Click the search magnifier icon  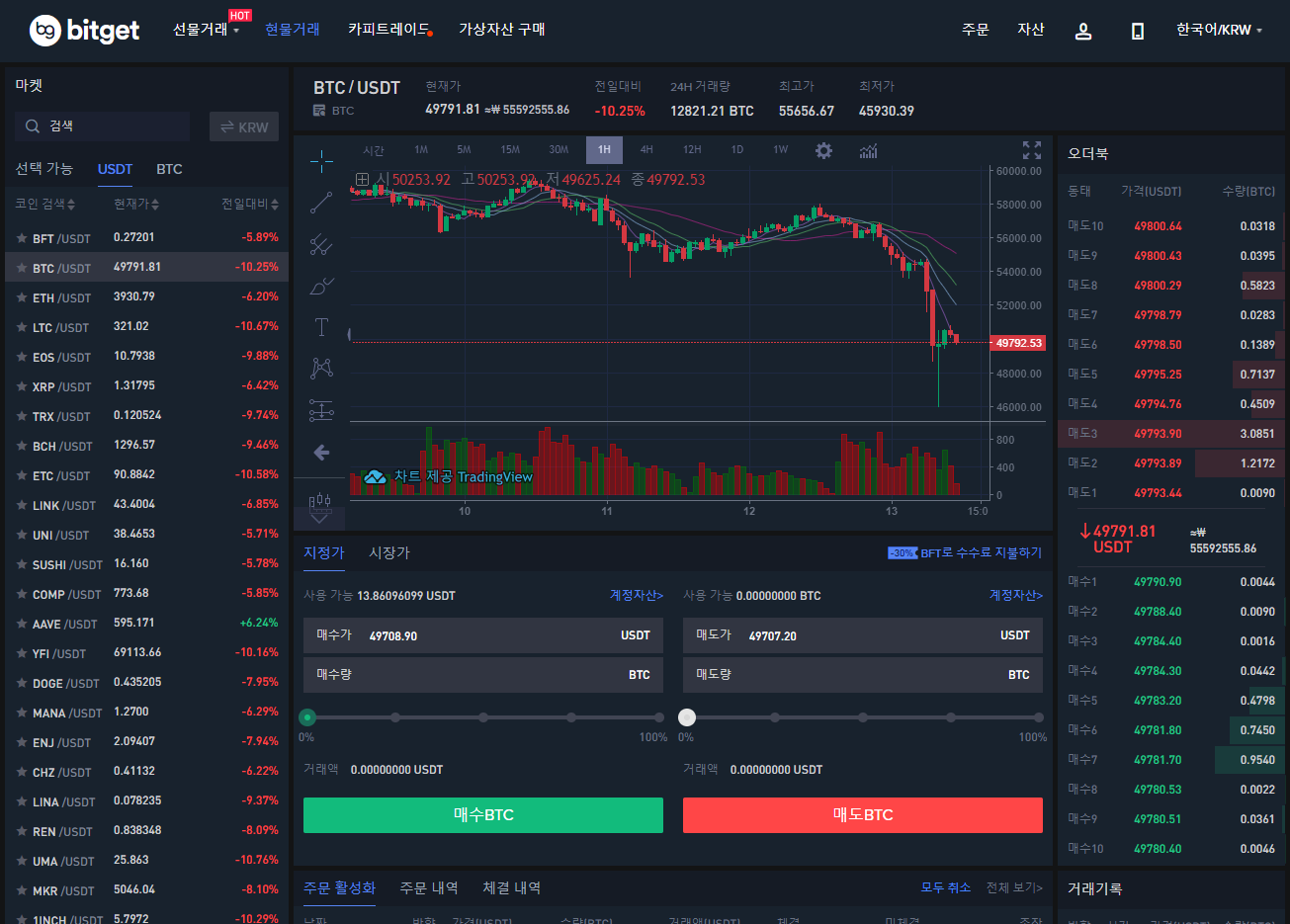coord(33,126)
